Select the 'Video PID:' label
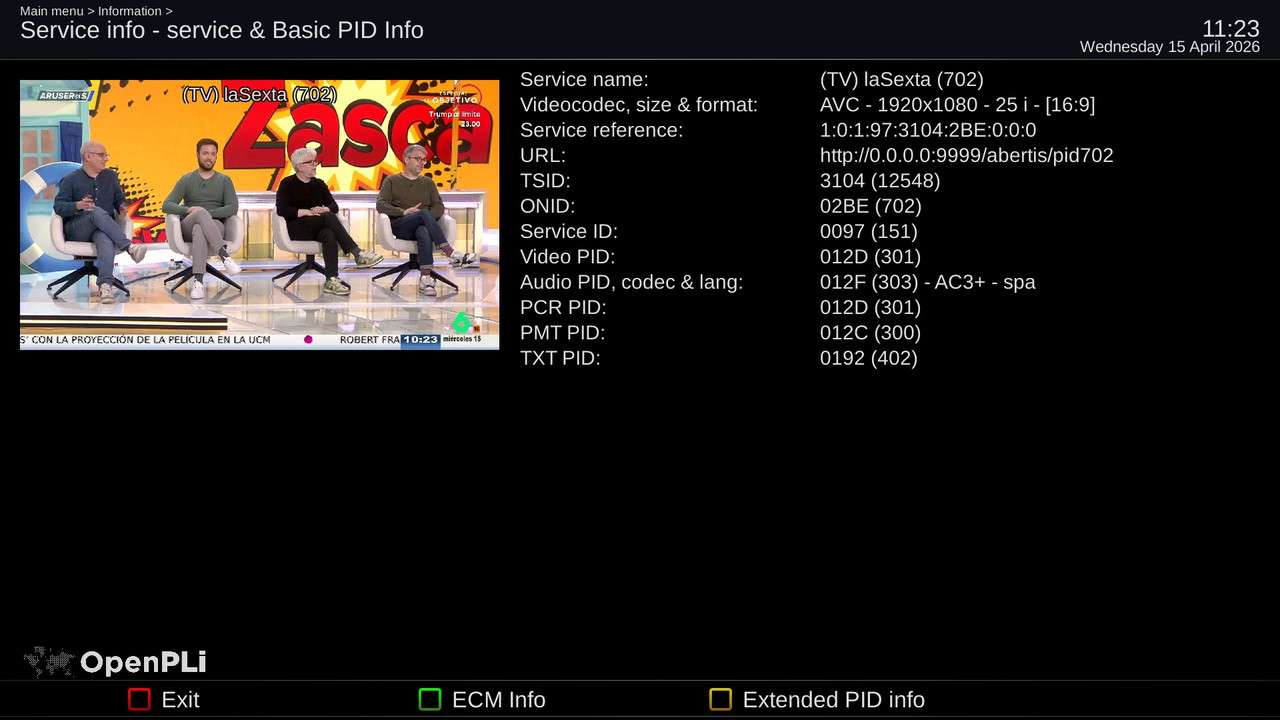The image size is (1280, 720). [567, 257]
